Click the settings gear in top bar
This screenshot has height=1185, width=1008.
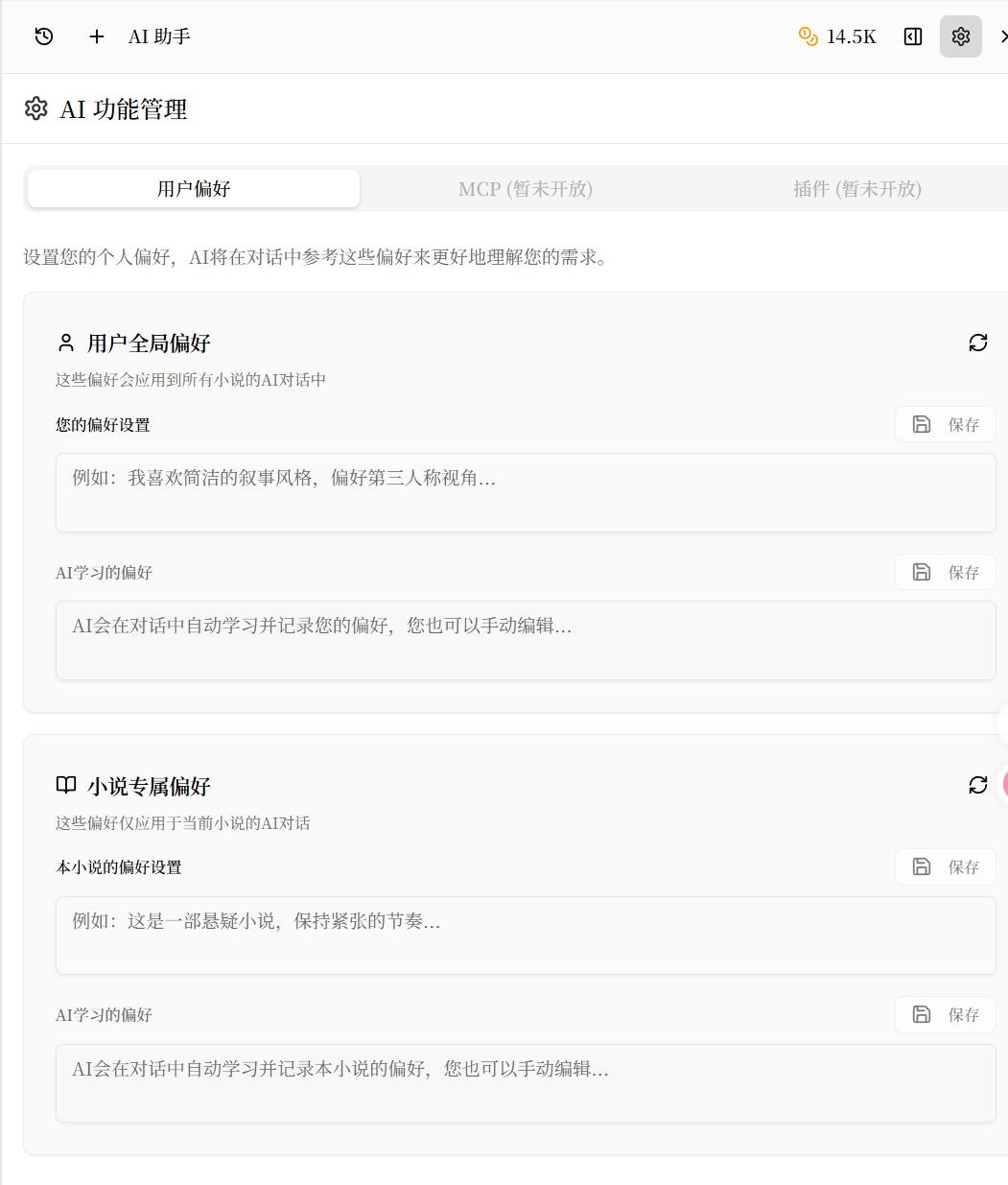(960, 36)
